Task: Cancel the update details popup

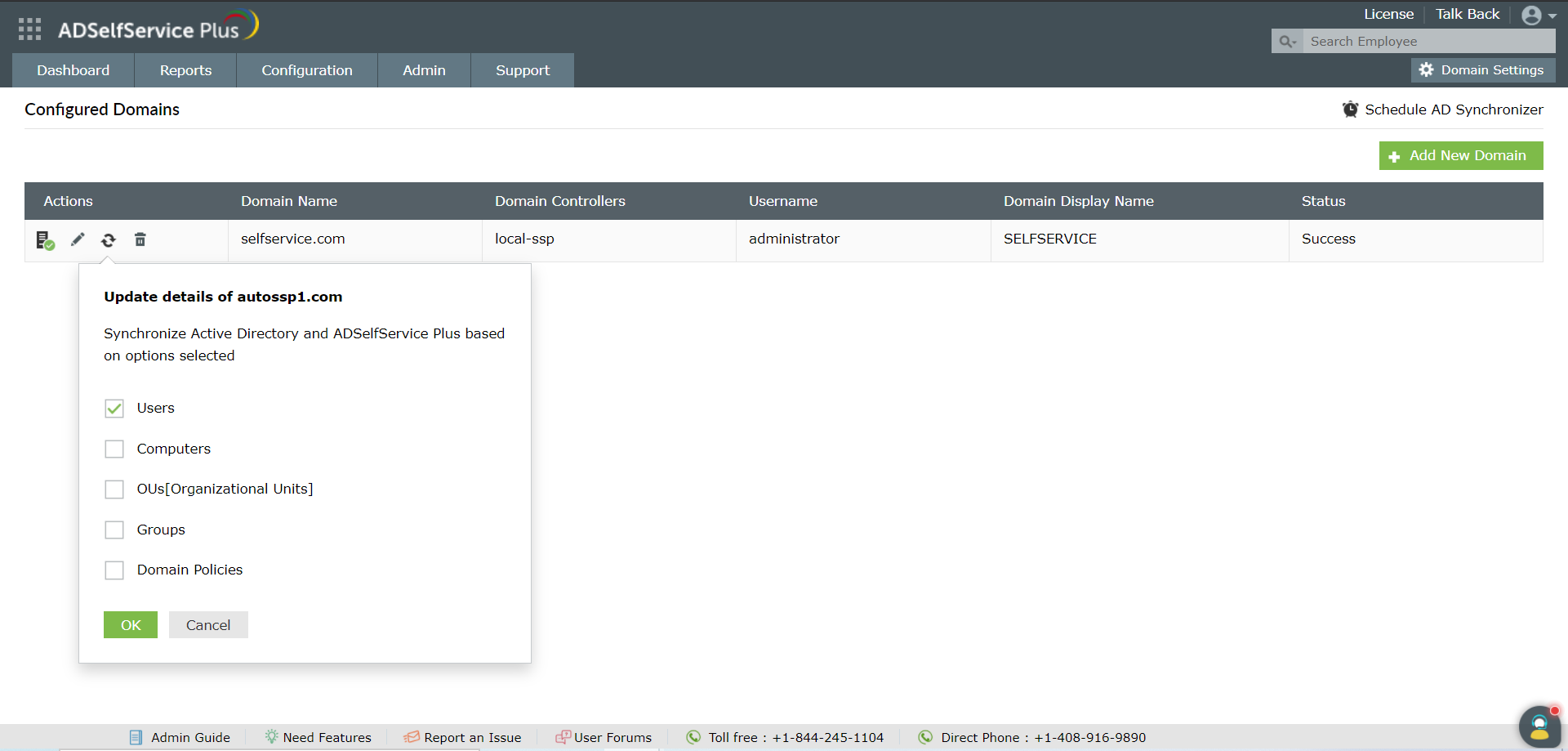Action: tap(208, 625)
